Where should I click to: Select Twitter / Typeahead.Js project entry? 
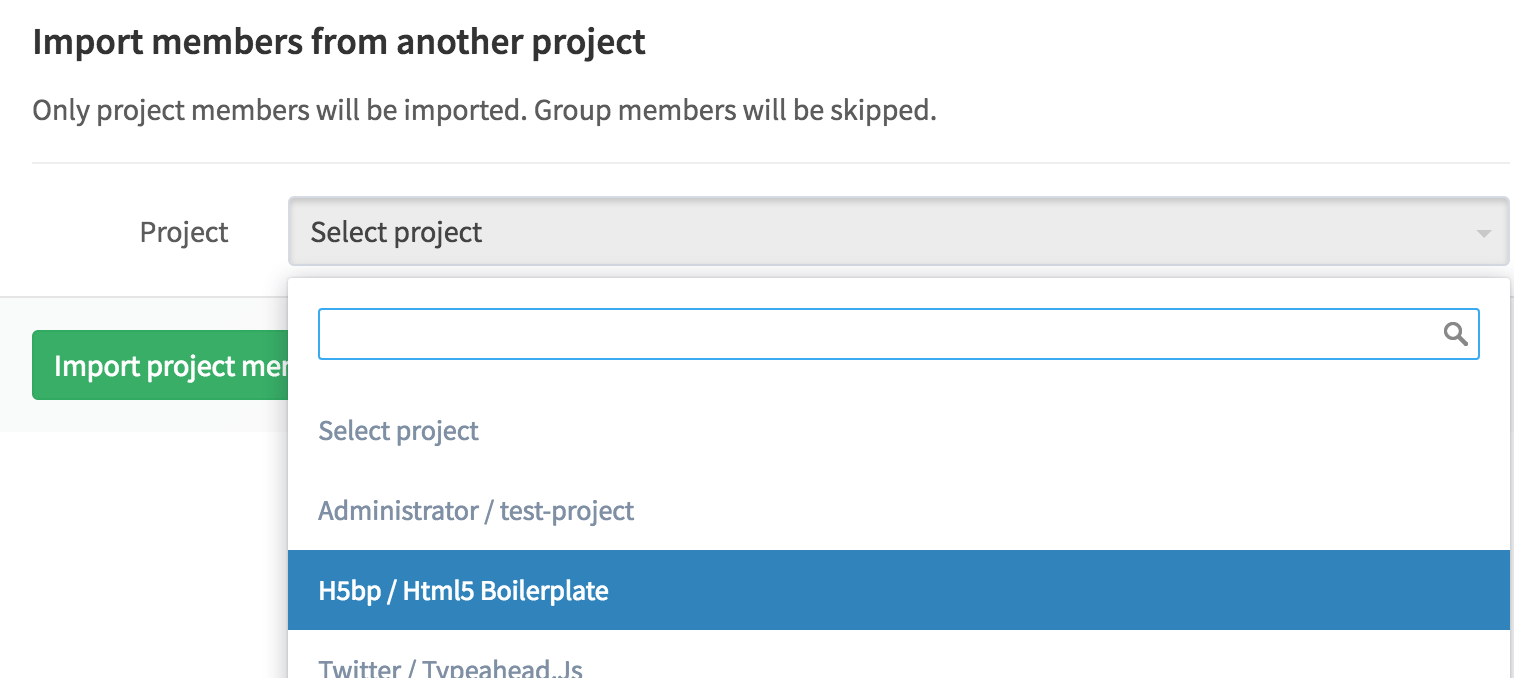pyautogui.click(x=451, y=666)
